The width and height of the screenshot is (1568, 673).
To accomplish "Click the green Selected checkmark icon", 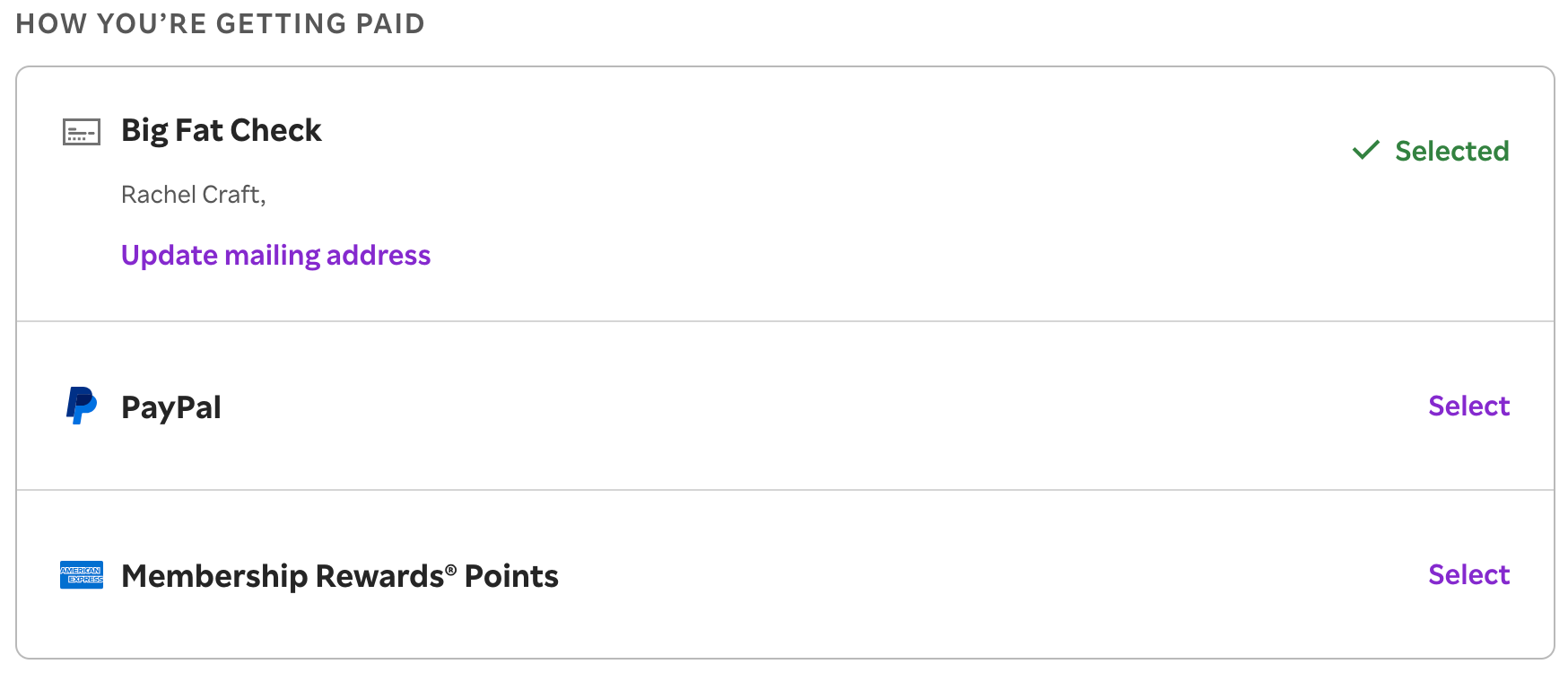I will [x=1365, y=150].
